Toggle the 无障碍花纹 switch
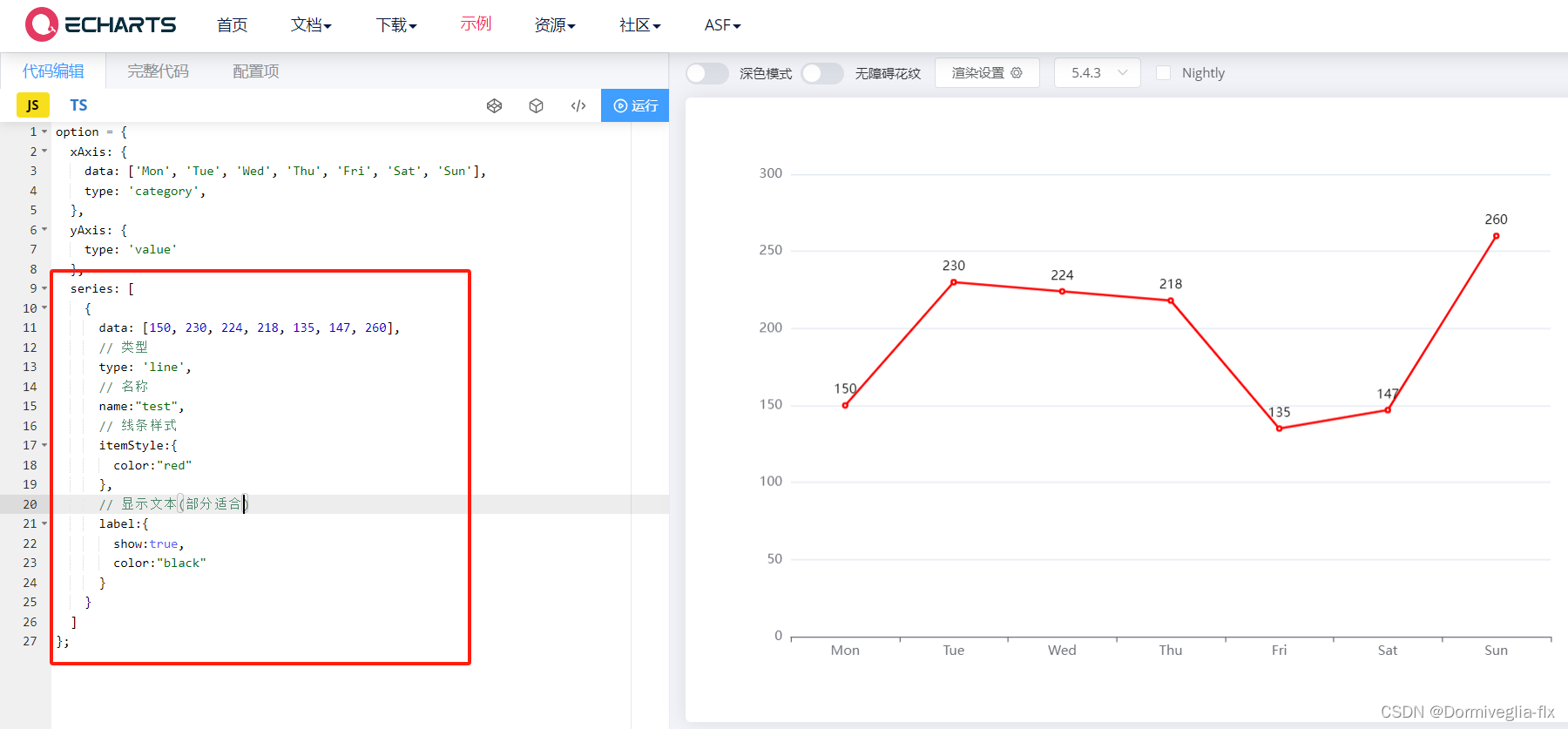 click(x=822, y=73)
